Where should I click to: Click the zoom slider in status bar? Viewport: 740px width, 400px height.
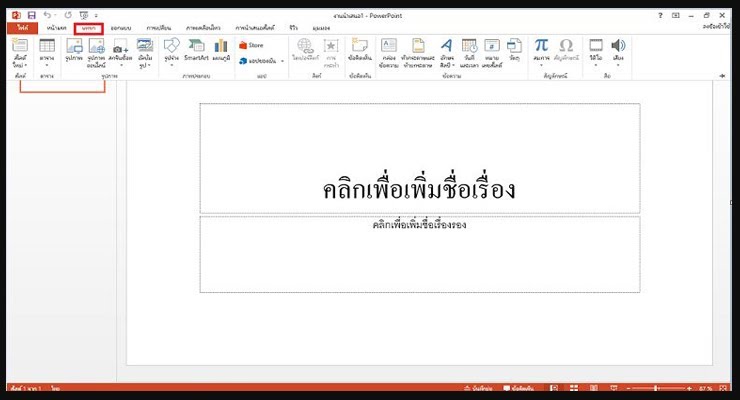655,387
